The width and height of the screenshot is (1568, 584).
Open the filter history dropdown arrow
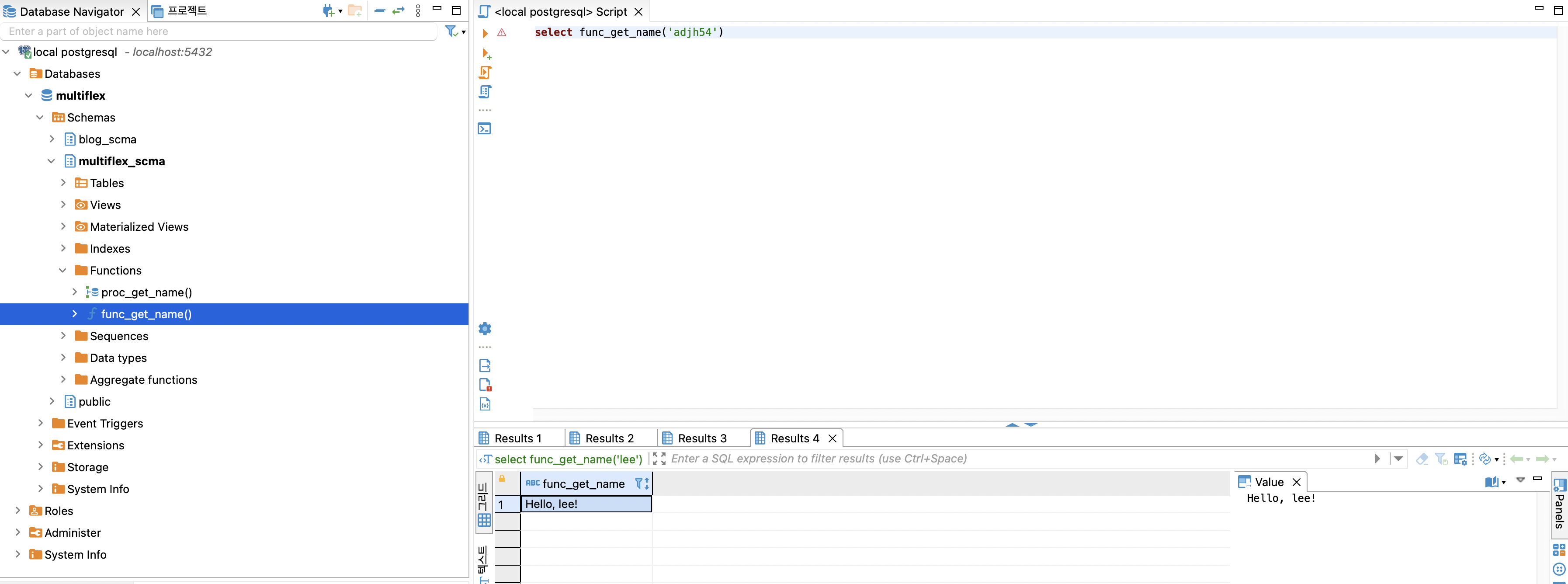pyautogui.click(x=1398, y=459)
